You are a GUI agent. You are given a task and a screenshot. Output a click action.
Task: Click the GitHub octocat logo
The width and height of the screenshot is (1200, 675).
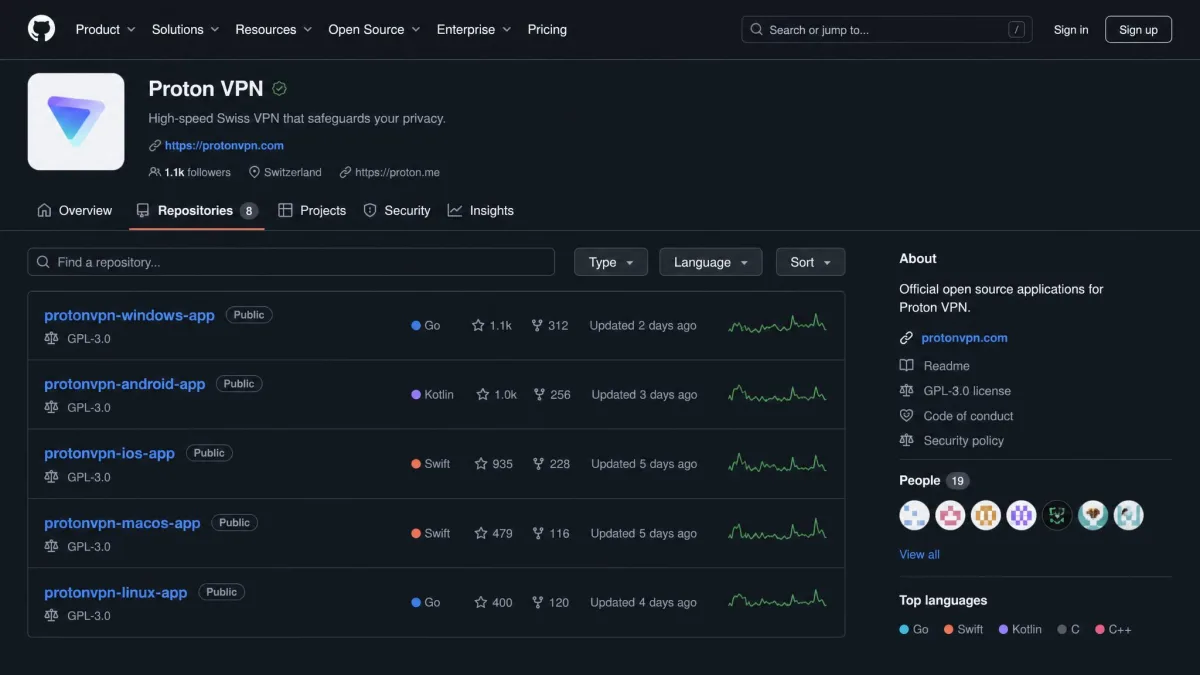coord(42,29)
